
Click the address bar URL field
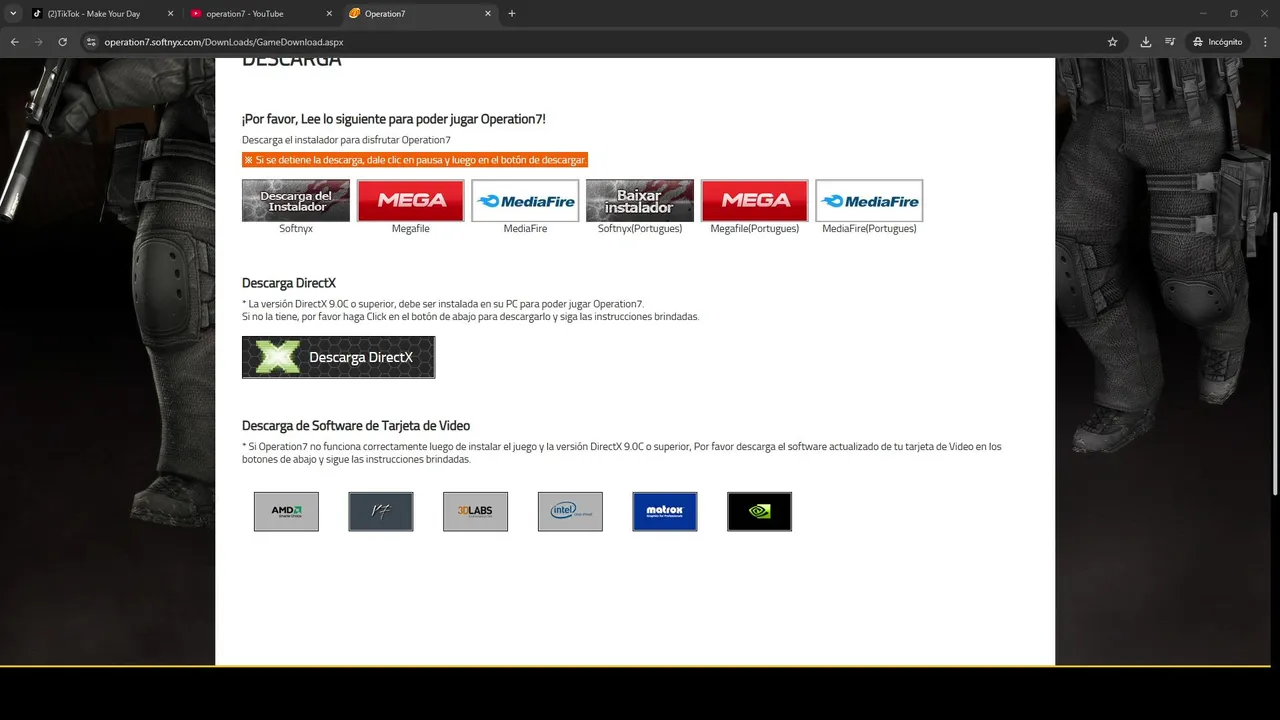pyautogui.click(x=600, y=42)
